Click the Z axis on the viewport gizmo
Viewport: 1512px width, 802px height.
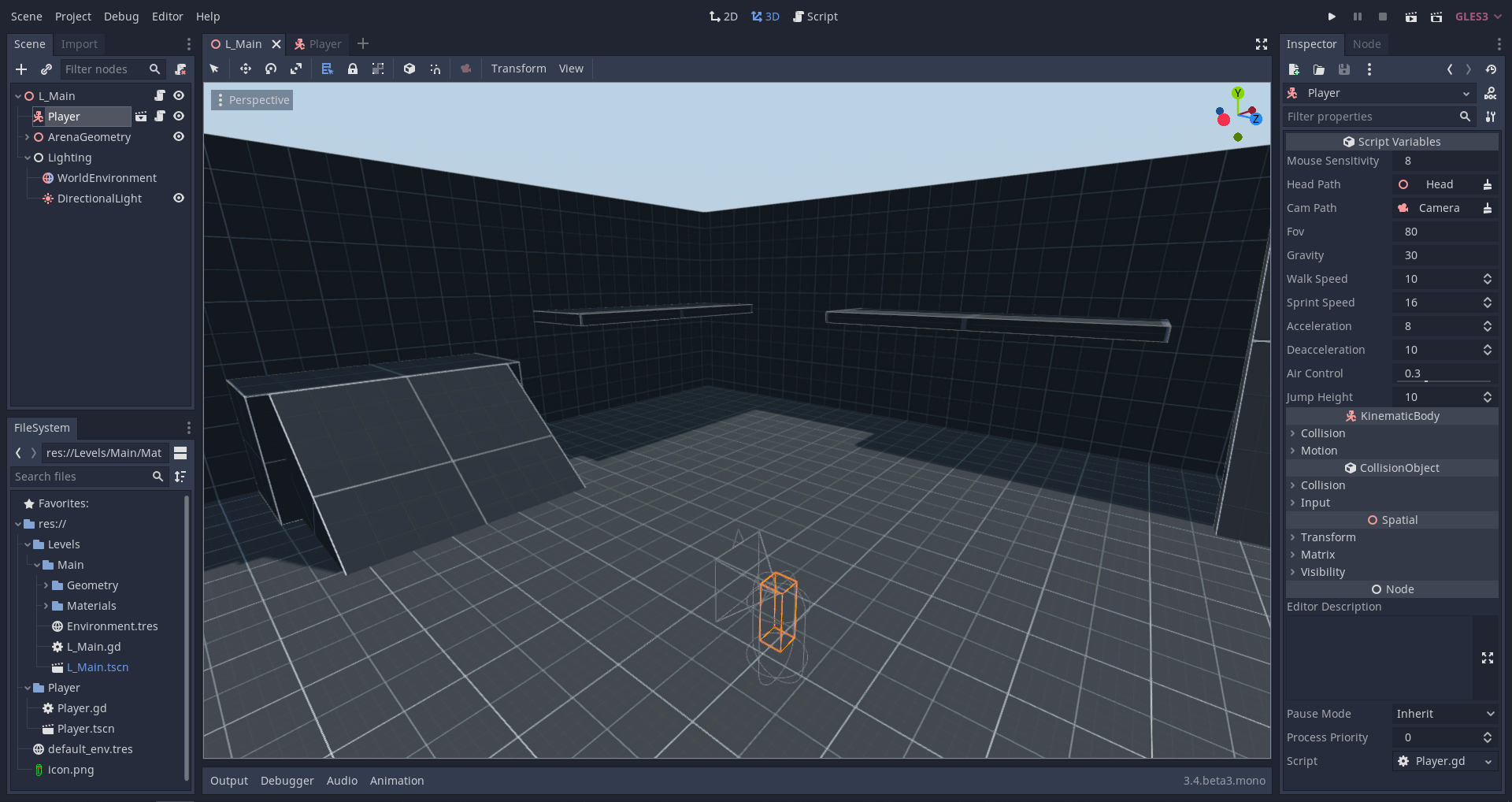(1256, 119)
